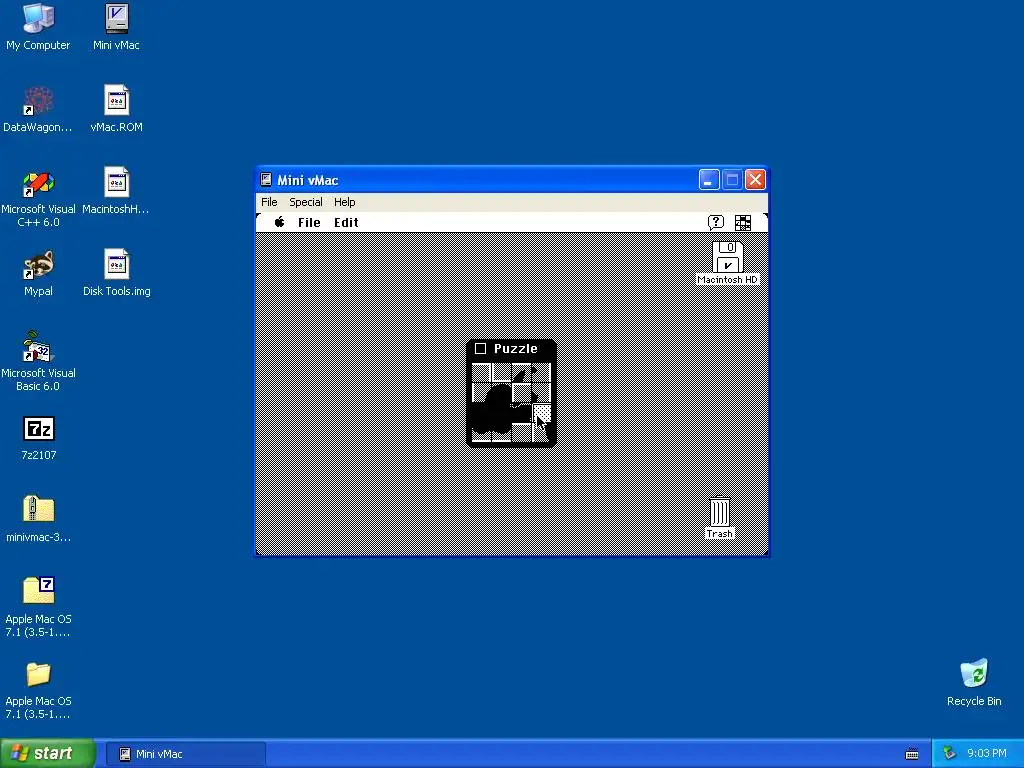Click the Puzzle window title bar
Viewport: 1024px width, 768px height.
(x=511, y=349)
